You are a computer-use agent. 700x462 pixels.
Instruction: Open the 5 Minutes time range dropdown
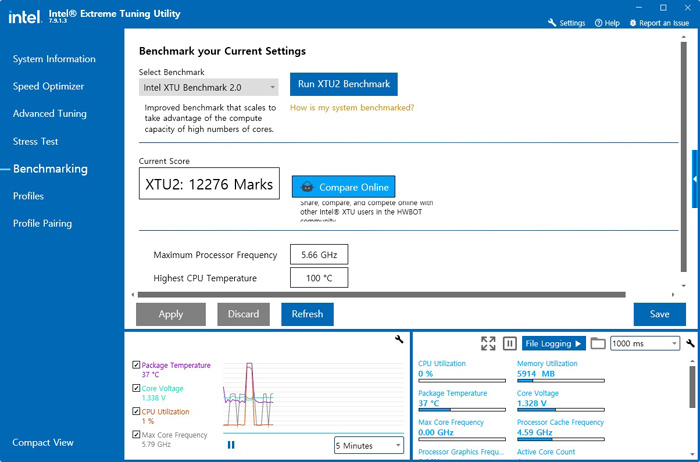click(369, 445)
